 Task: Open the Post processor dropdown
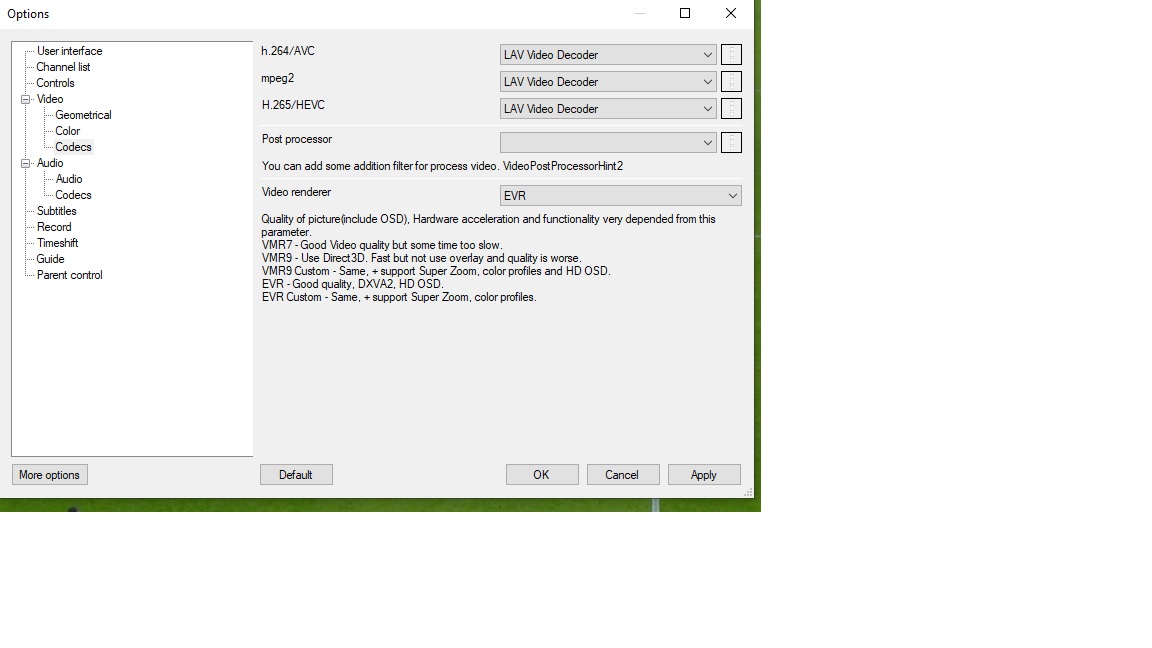pyautogui.click(x=608, y=143)
